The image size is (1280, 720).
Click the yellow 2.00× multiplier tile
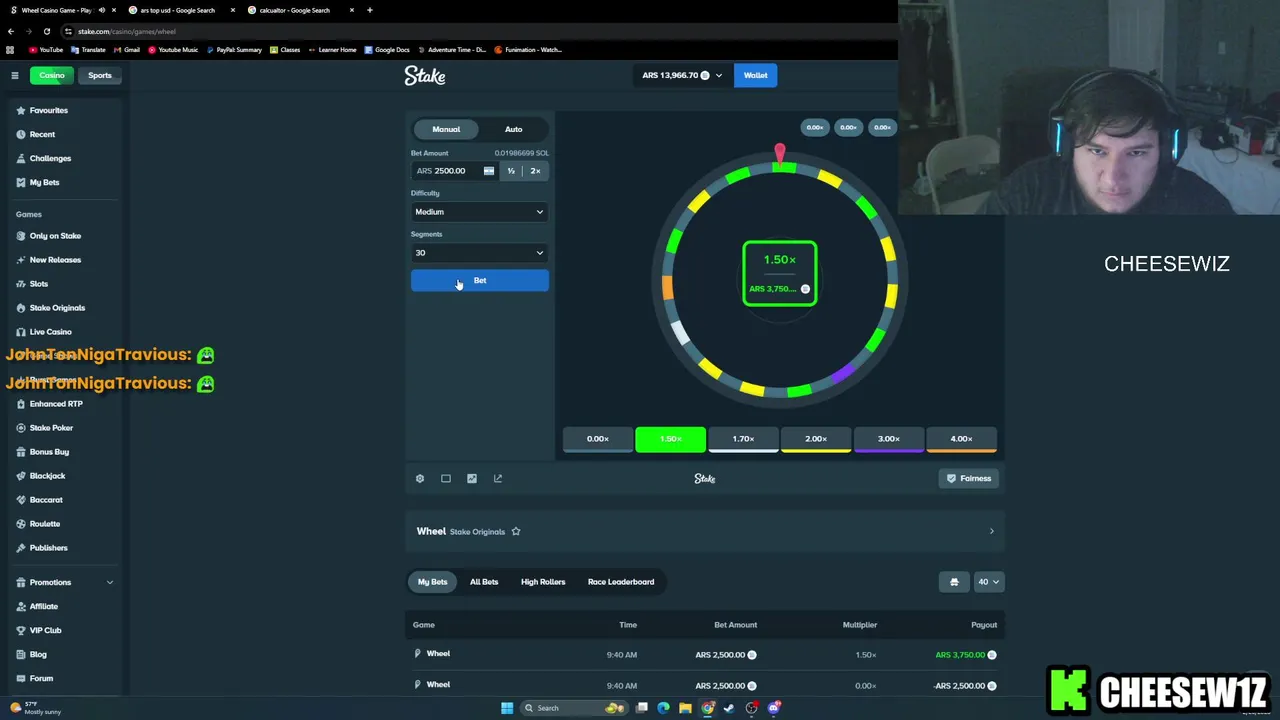point(816,439)
